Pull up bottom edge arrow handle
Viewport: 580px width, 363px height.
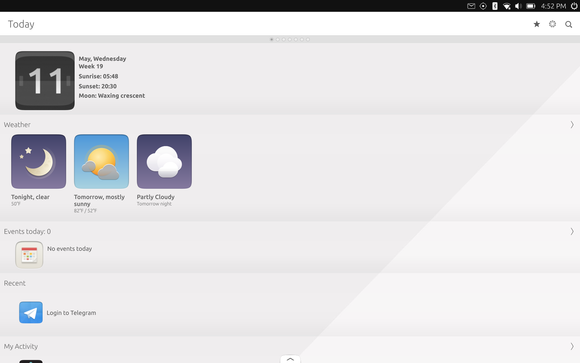(290, 359)
